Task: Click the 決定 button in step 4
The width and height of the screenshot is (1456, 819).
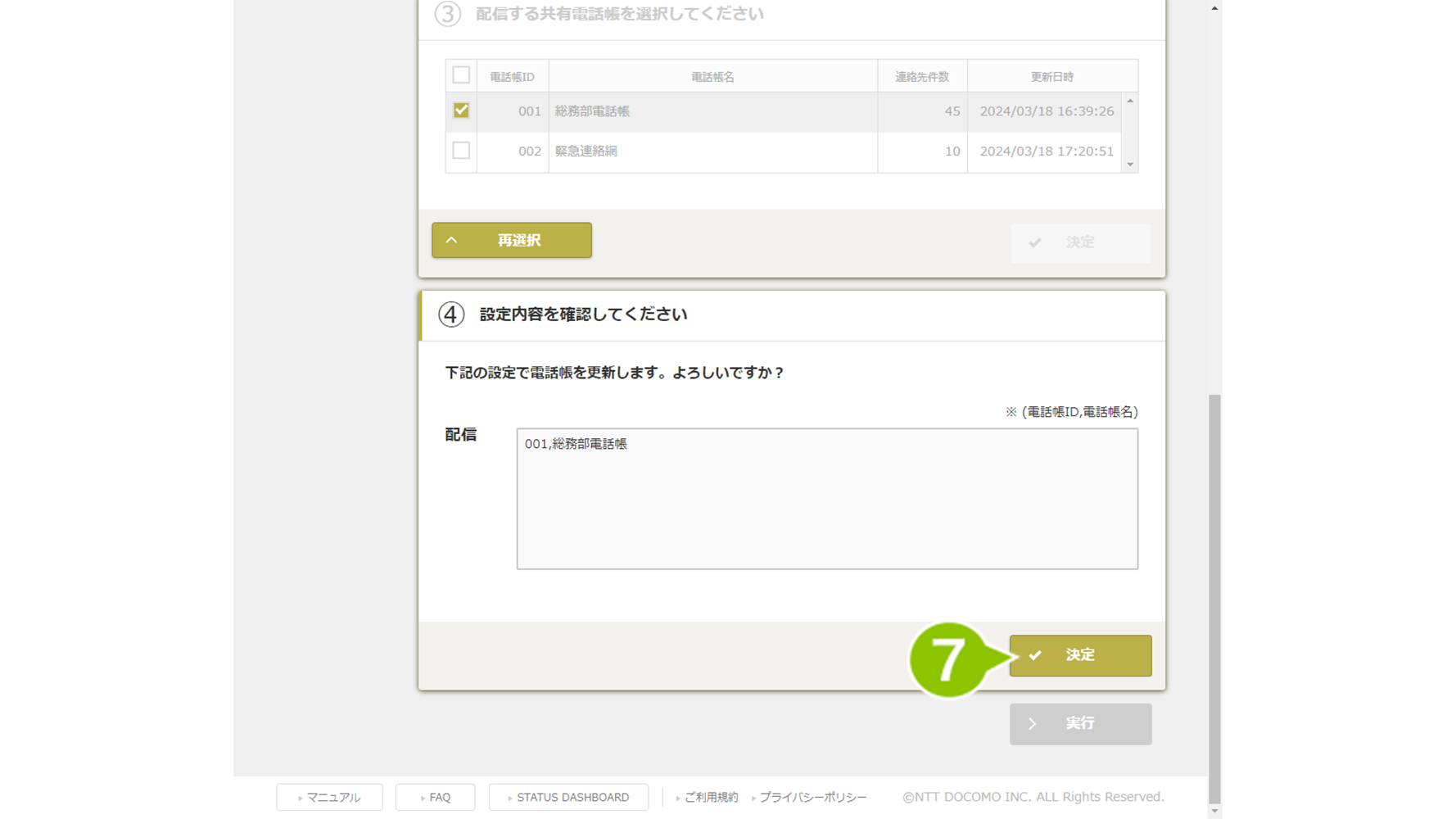Action: pos(1079,655)
